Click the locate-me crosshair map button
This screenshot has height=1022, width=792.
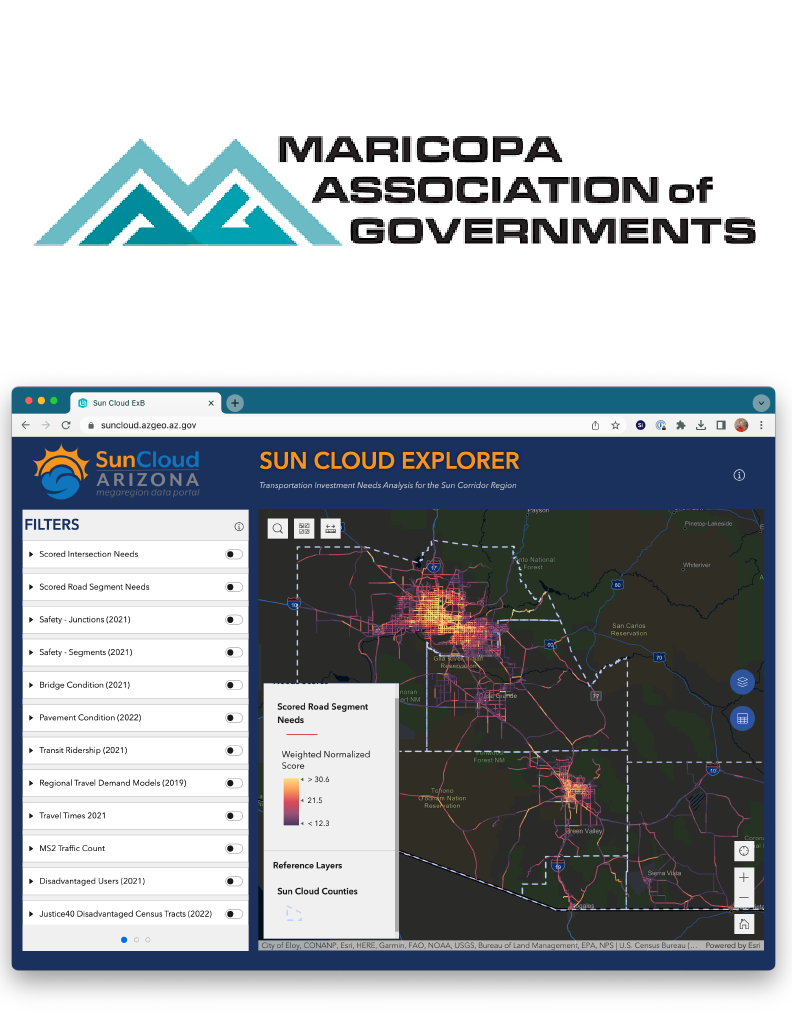(744, 851)
